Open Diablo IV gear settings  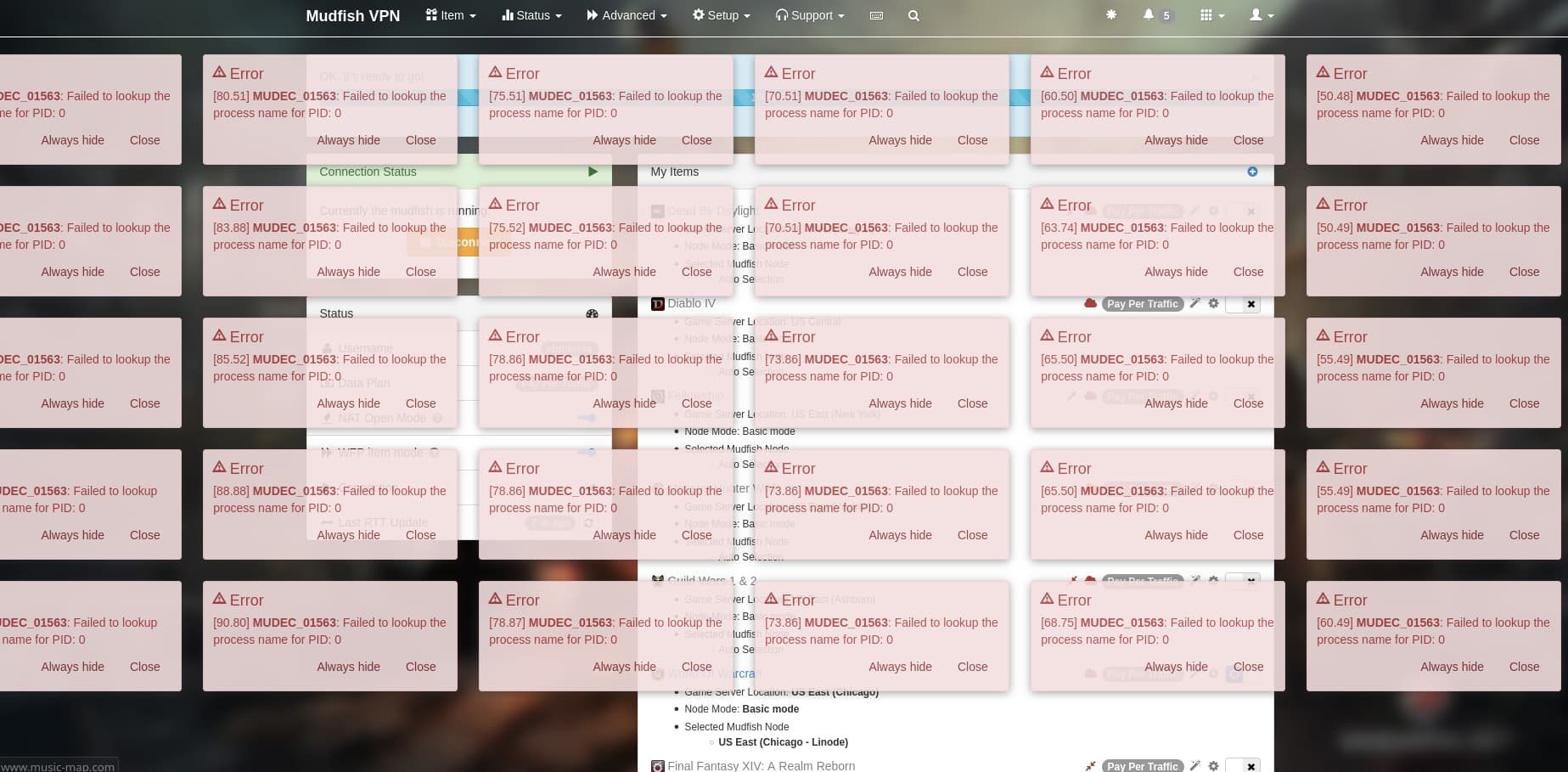click(1213, 303)
